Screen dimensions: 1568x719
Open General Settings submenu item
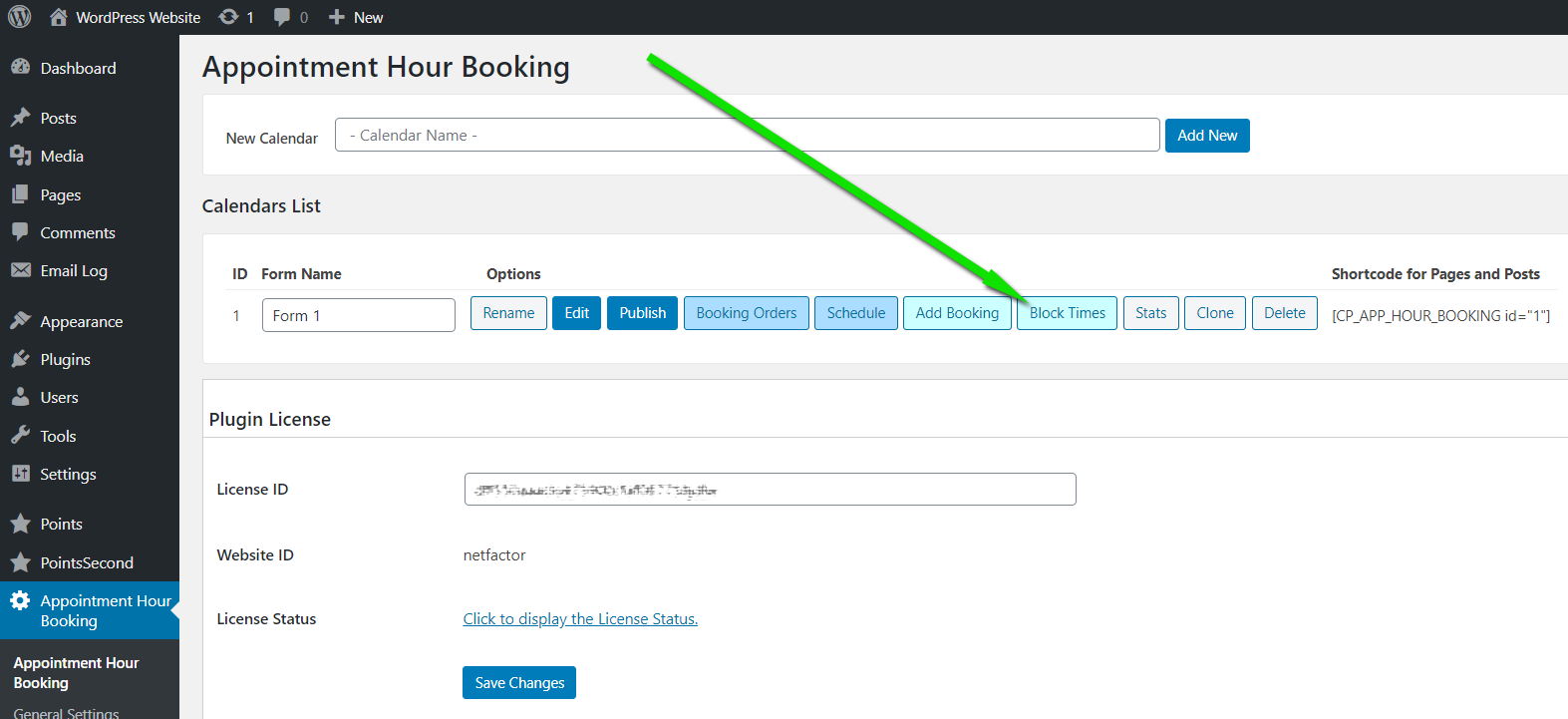(66, 712)
